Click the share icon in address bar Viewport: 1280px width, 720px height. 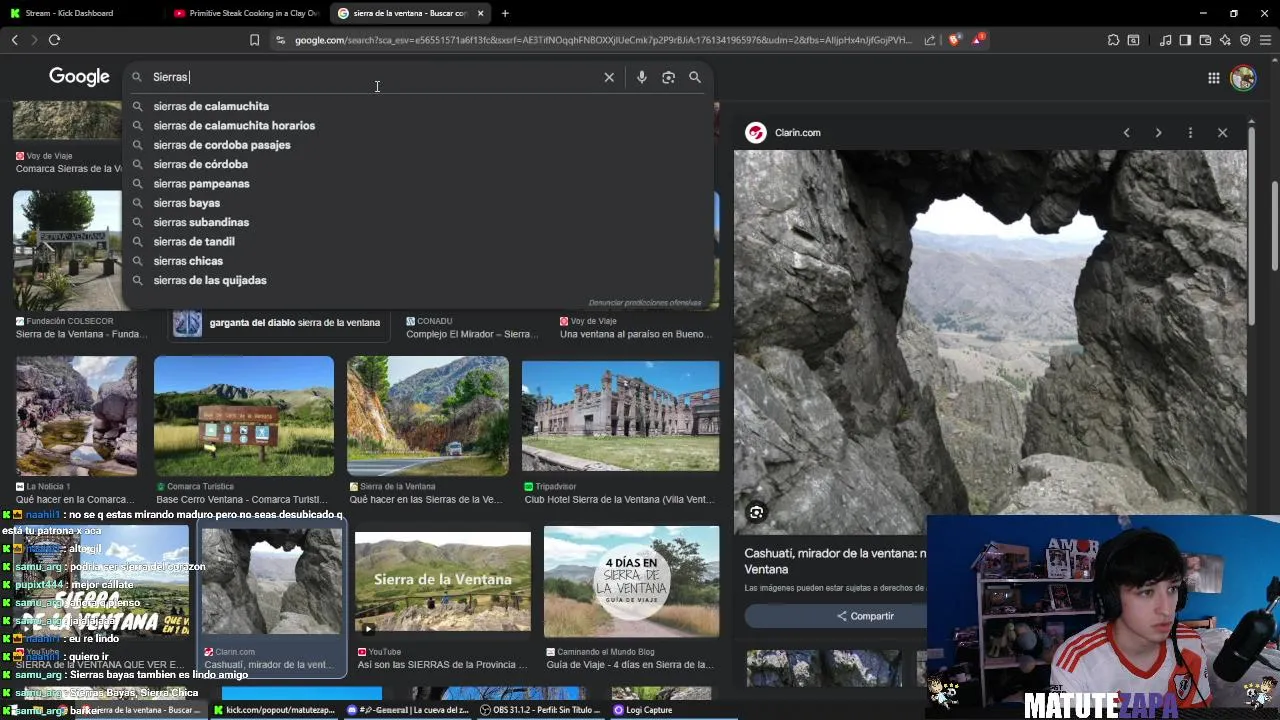930,40
